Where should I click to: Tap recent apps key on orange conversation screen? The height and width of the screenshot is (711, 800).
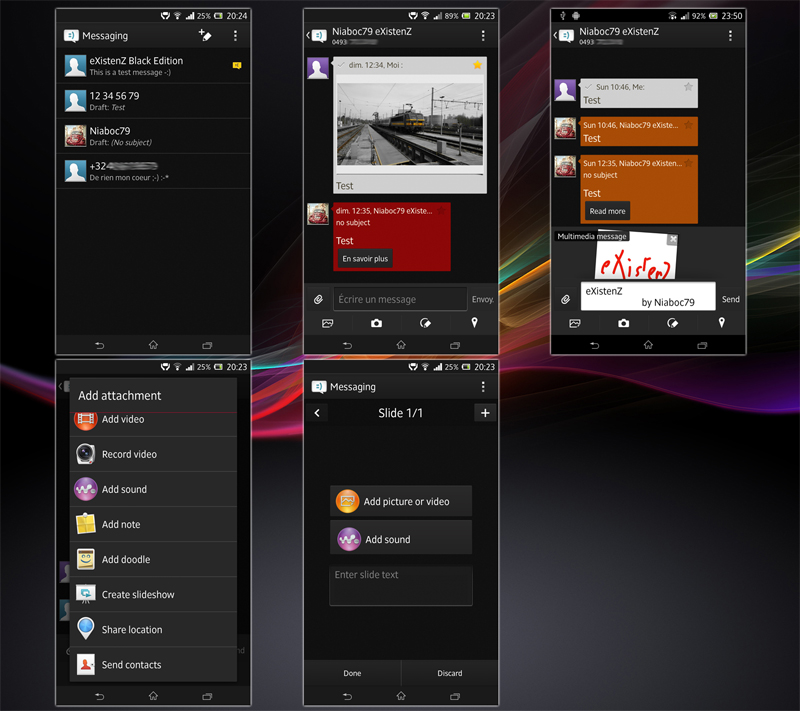pos(702,345)
